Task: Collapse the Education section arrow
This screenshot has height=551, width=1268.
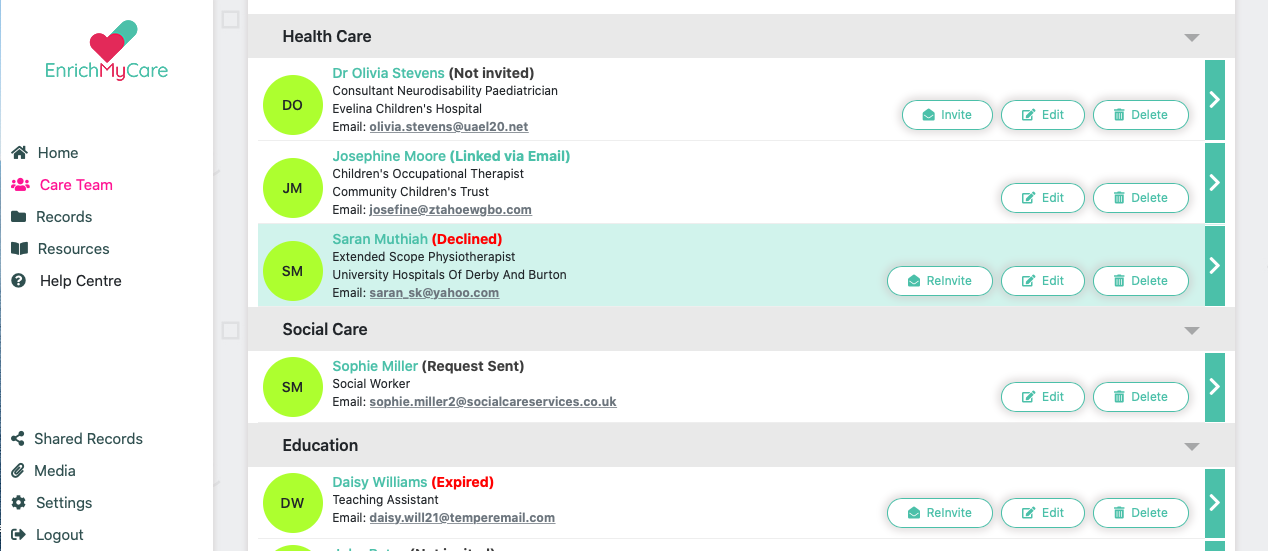Action: click(x=1191, y=446)
